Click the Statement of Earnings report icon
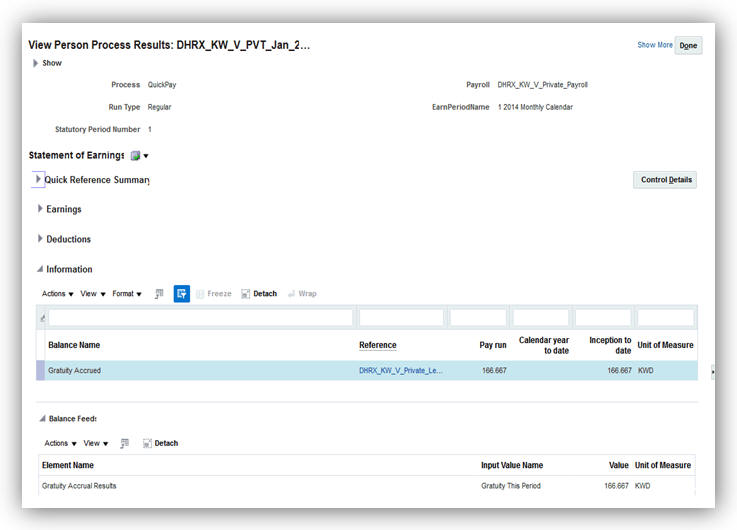Image resolution: width=737 pixels, height=530 pixels. click(135, 156)
